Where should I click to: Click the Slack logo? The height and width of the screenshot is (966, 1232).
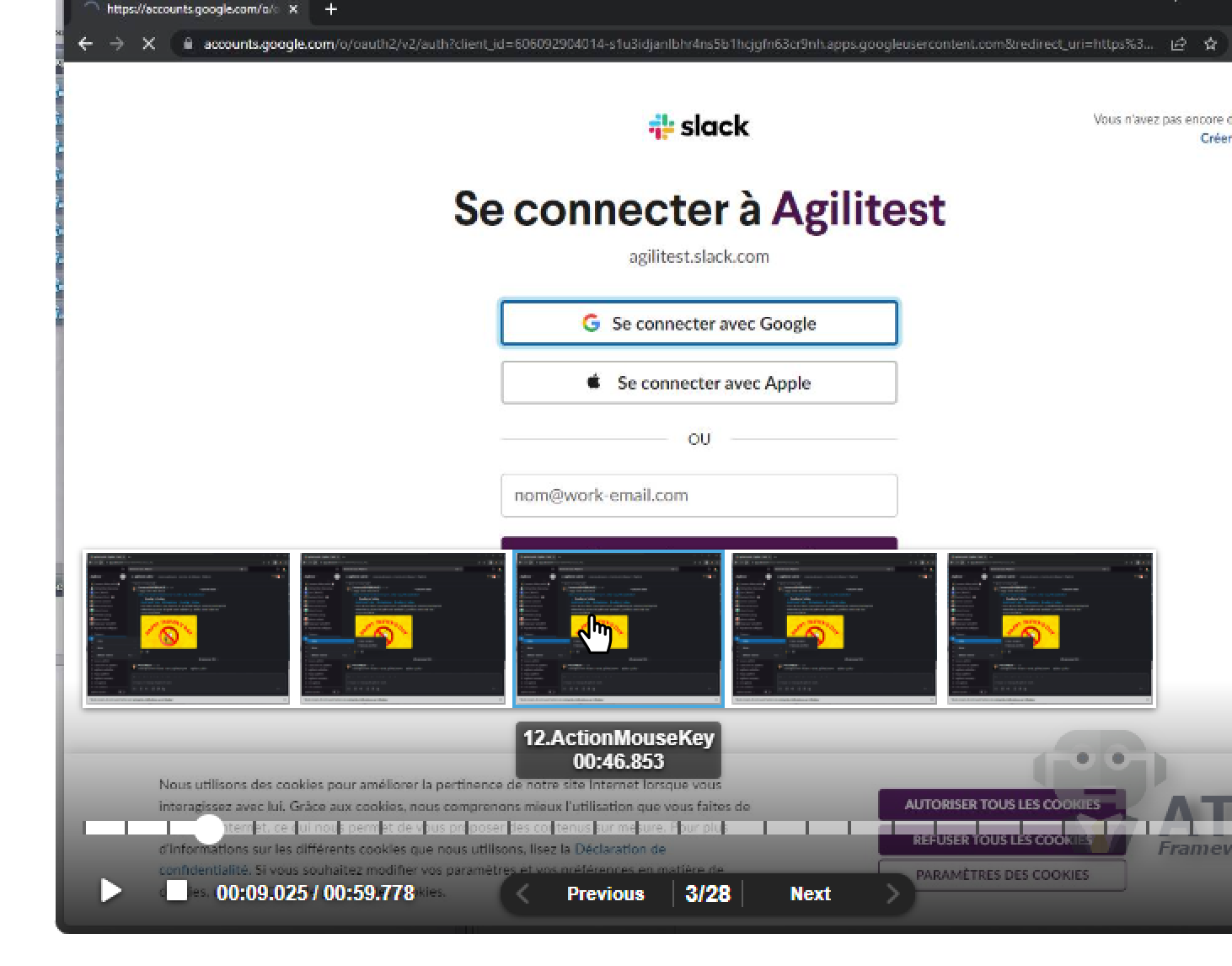pyautogui.click(x=699, y=126)
